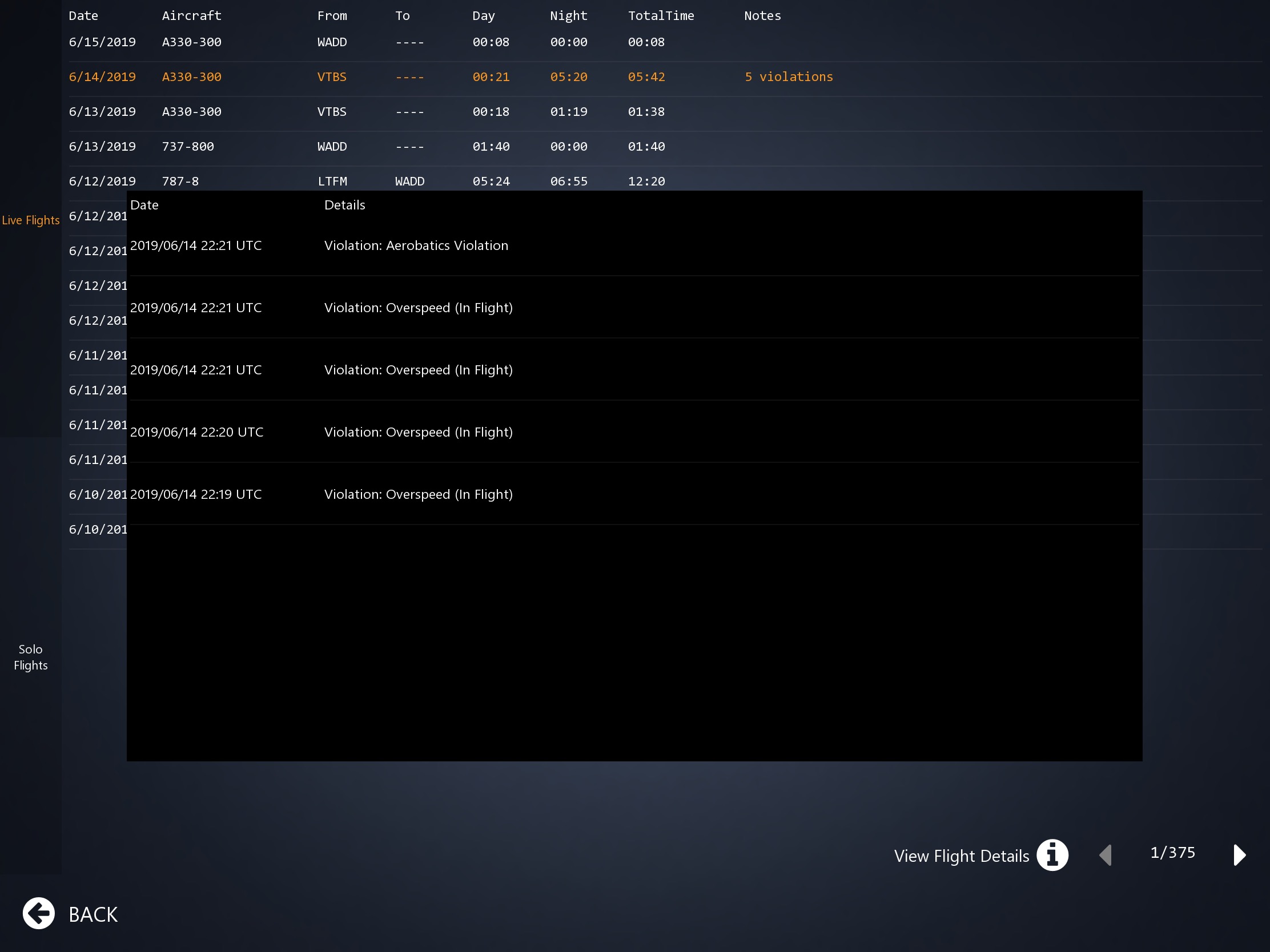
Task: Click WADD origin in 737-800 row
Action: coord(332,146)
